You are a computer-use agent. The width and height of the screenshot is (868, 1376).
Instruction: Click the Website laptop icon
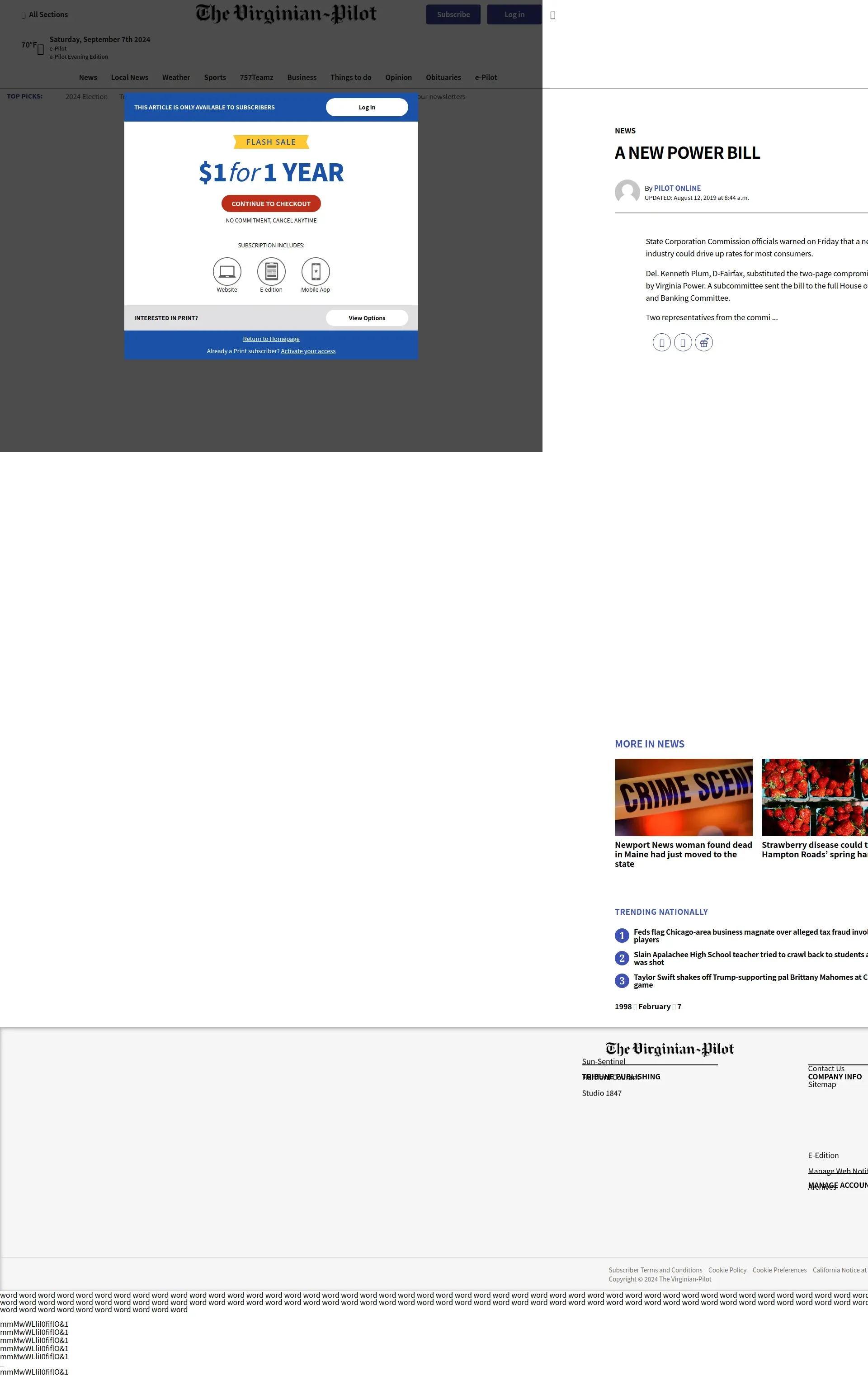coord(227,271)
